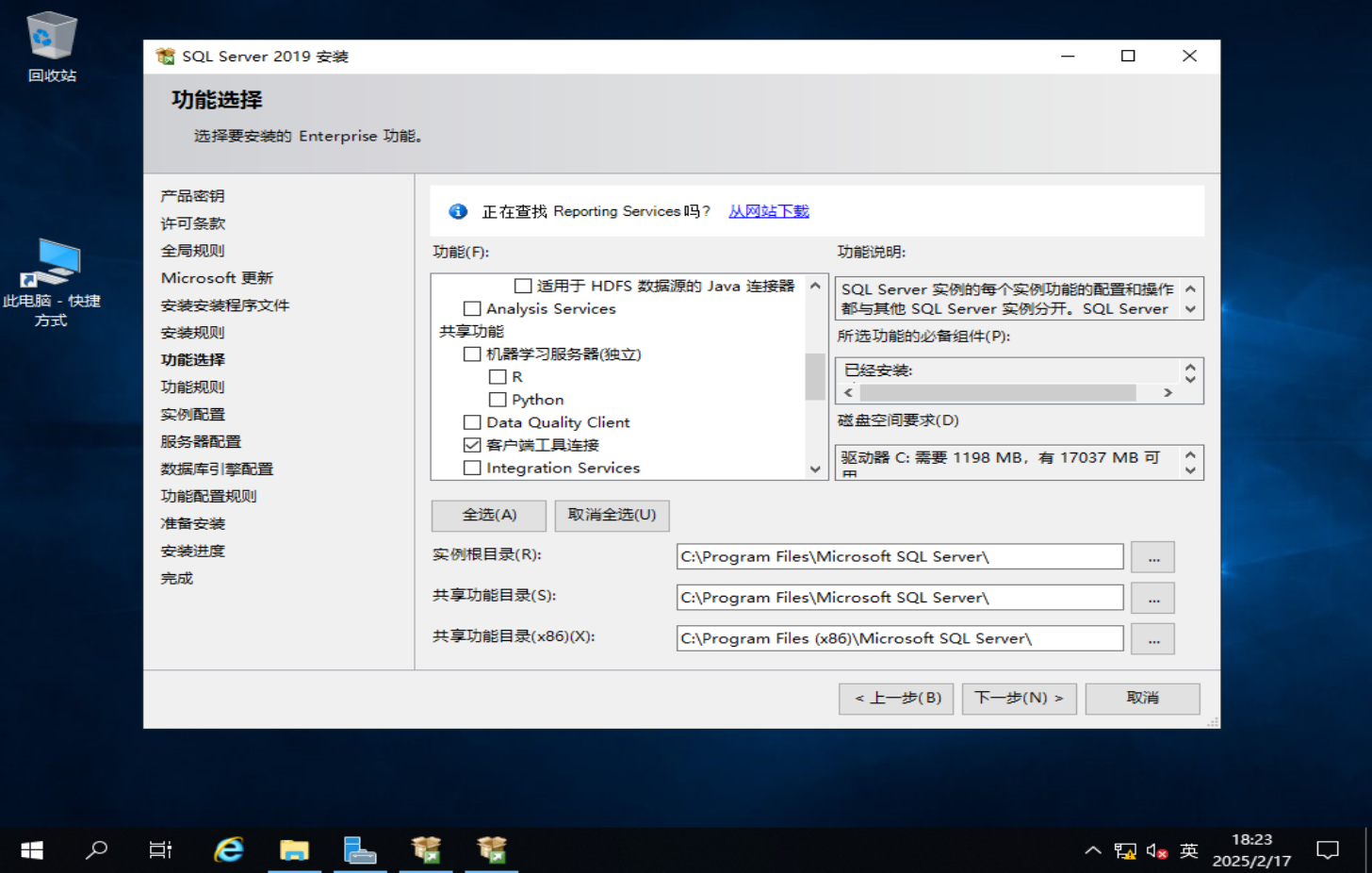Open the Windows Start menu
Viewport: 1372px width, 873px height.
click(32, 850)
